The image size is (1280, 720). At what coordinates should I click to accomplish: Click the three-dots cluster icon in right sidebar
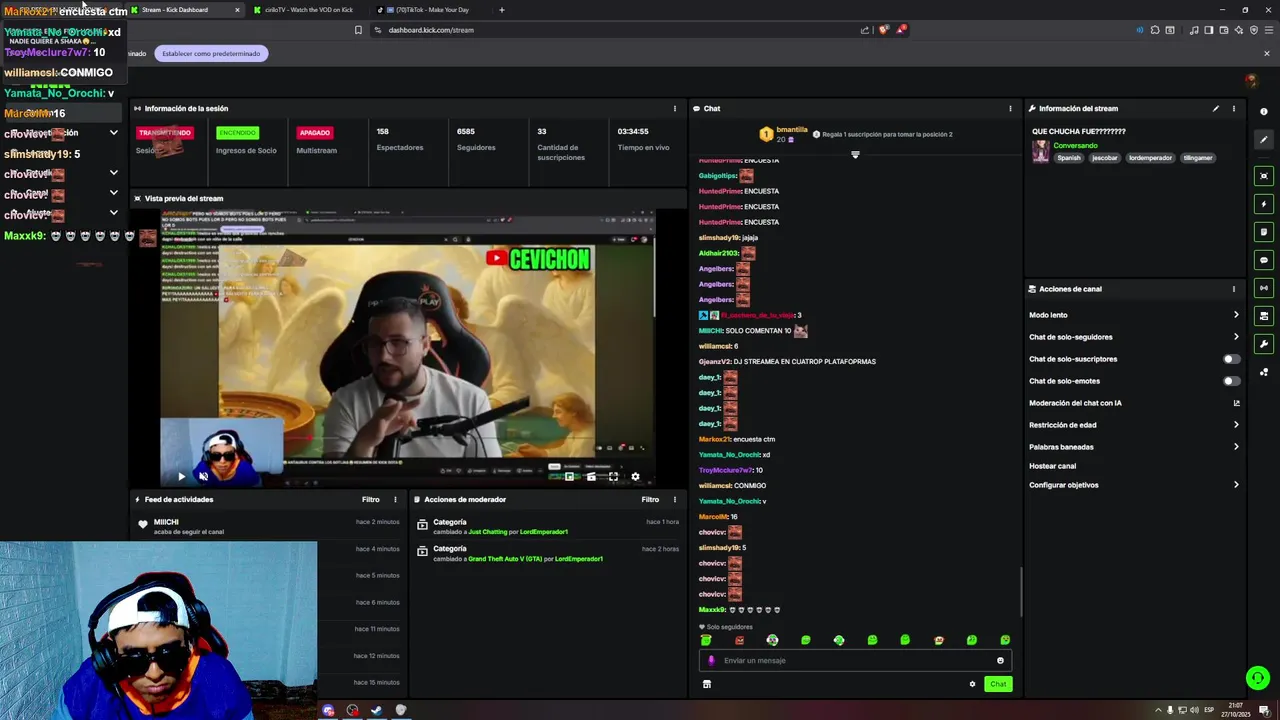[1264, 372]
